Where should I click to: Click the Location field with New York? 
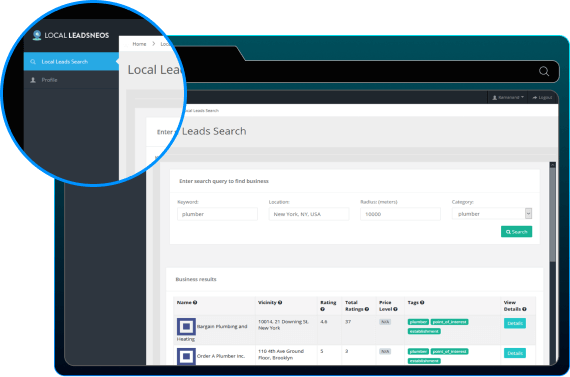click(309, 214)
